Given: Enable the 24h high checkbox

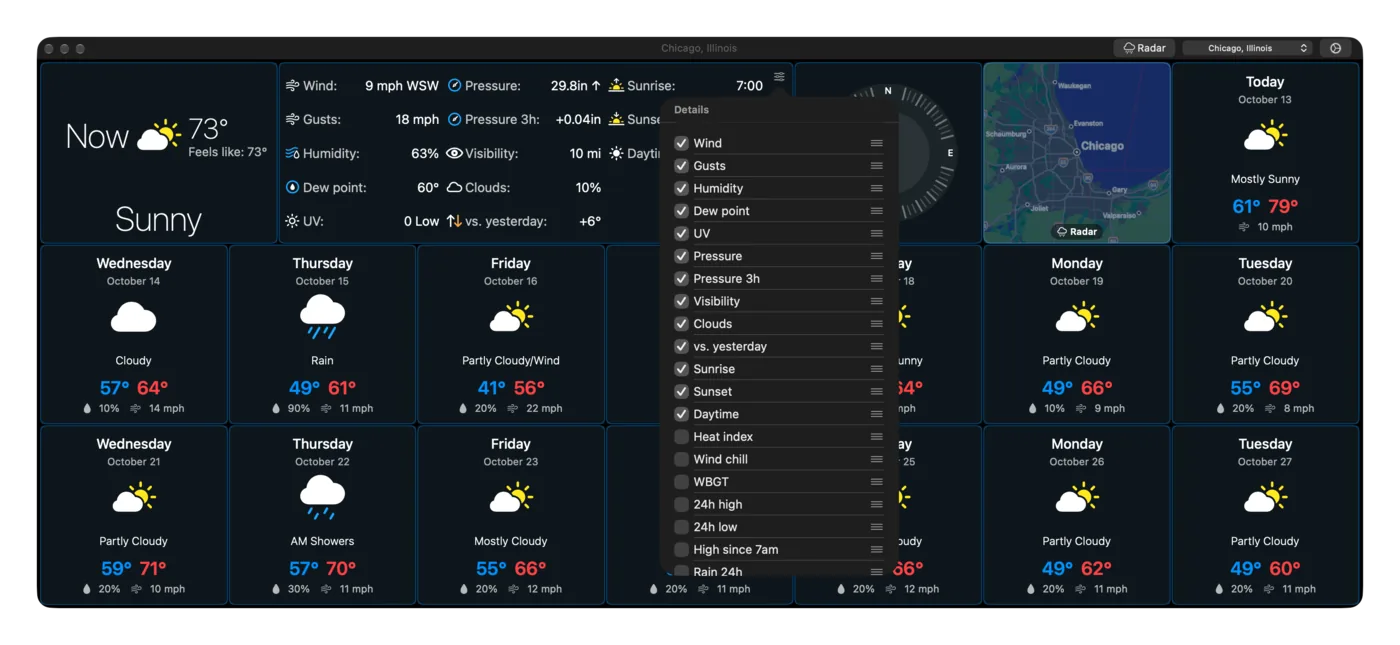Looking at the screenshot, I should [x=681, y=505].
